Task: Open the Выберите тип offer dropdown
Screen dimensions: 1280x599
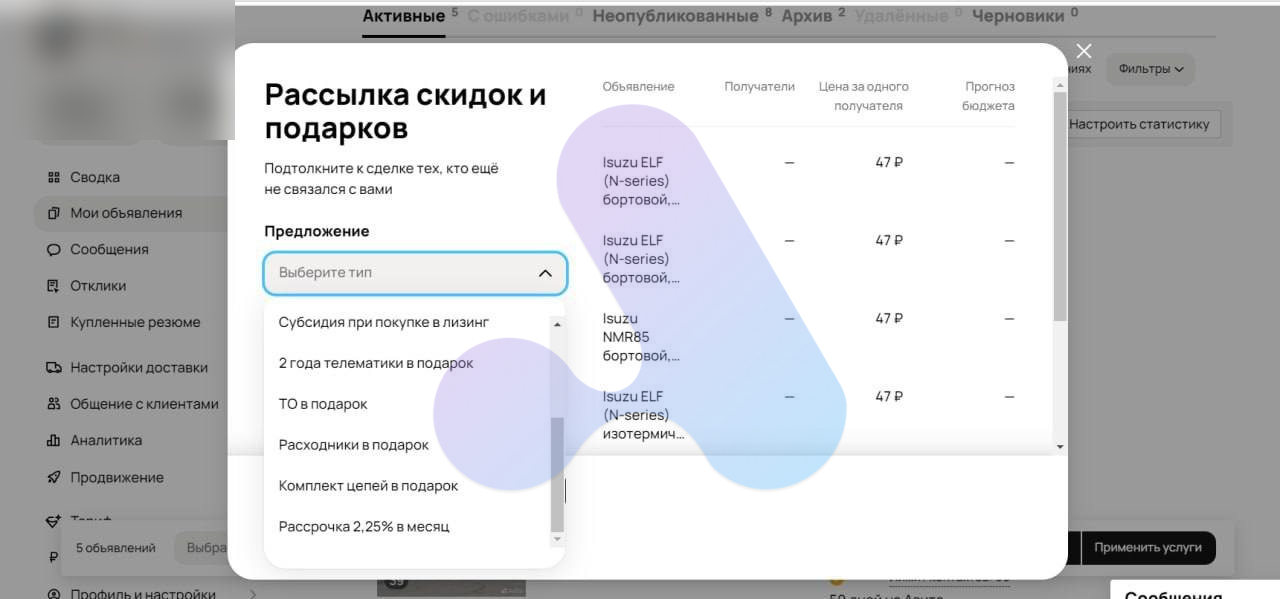Action: coord(415,273)
